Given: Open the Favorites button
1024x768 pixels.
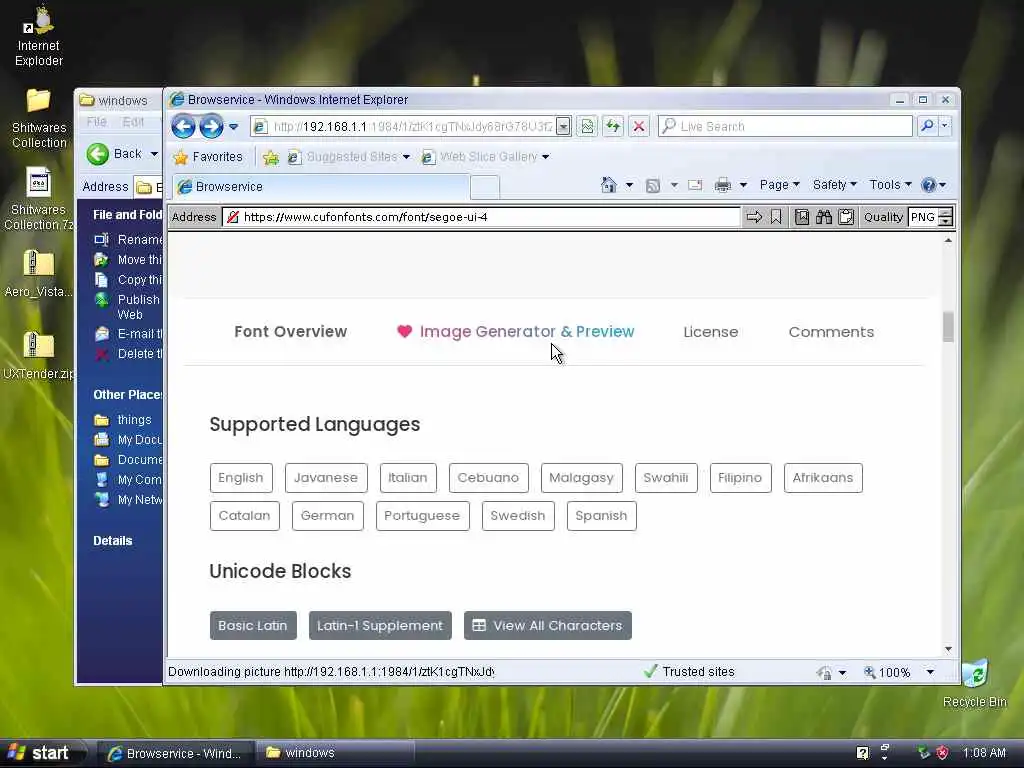Looking at the screenshot, I should (208, 157).
